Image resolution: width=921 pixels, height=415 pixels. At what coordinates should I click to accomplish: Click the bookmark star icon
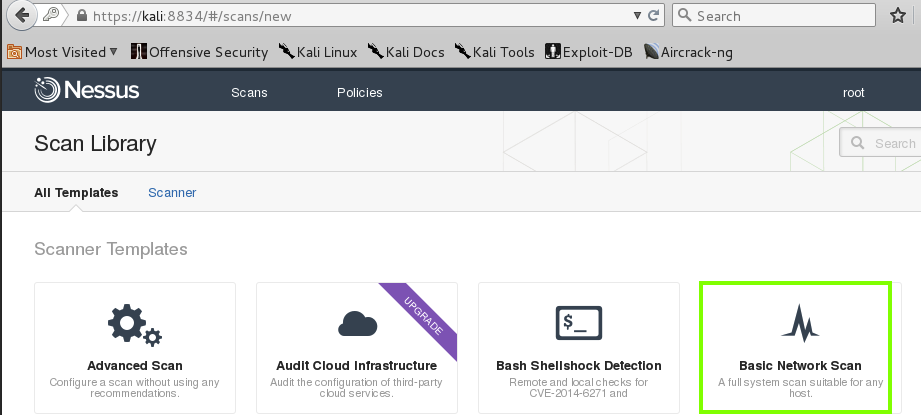coord(897,16)
